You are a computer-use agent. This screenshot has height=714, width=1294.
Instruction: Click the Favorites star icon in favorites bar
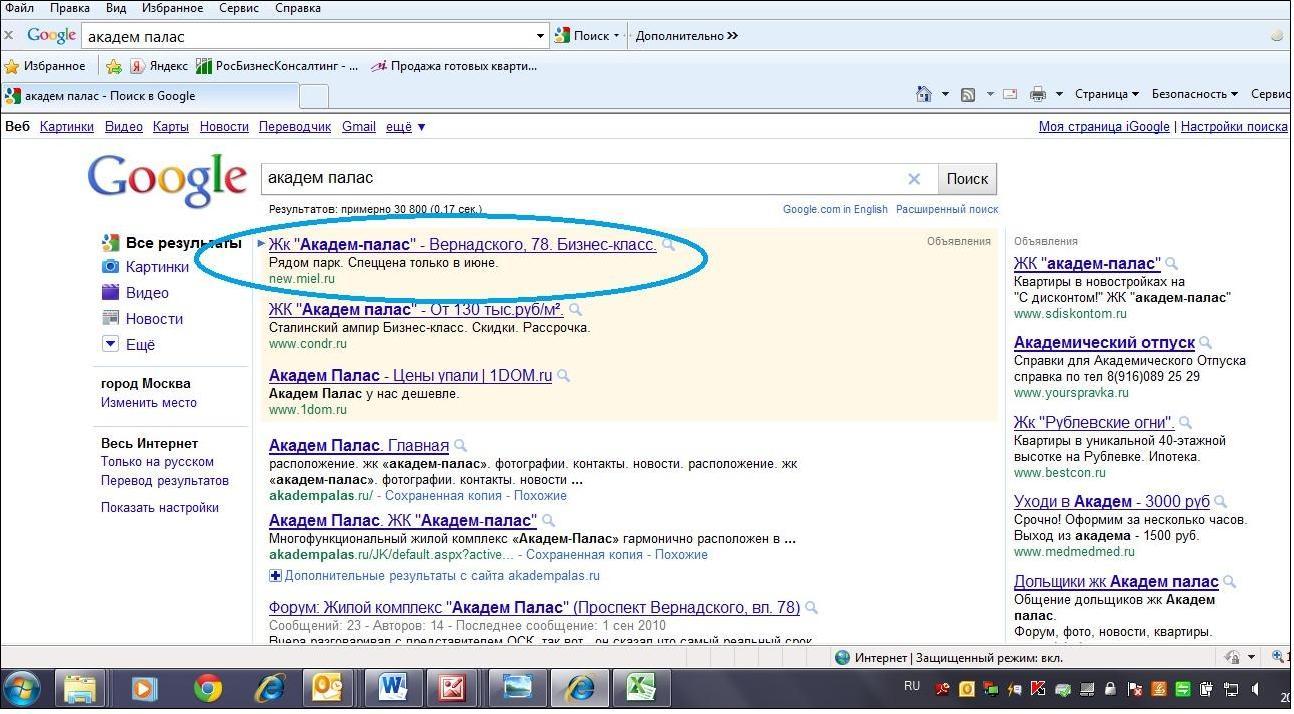pyautogui.click(x=12, y=66)
